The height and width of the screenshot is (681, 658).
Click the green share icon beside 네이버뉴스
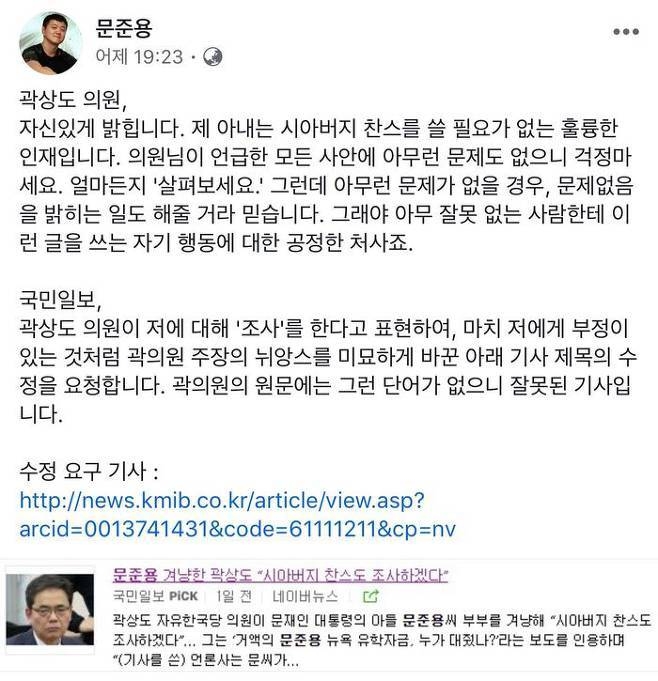(x=370, y=596)
